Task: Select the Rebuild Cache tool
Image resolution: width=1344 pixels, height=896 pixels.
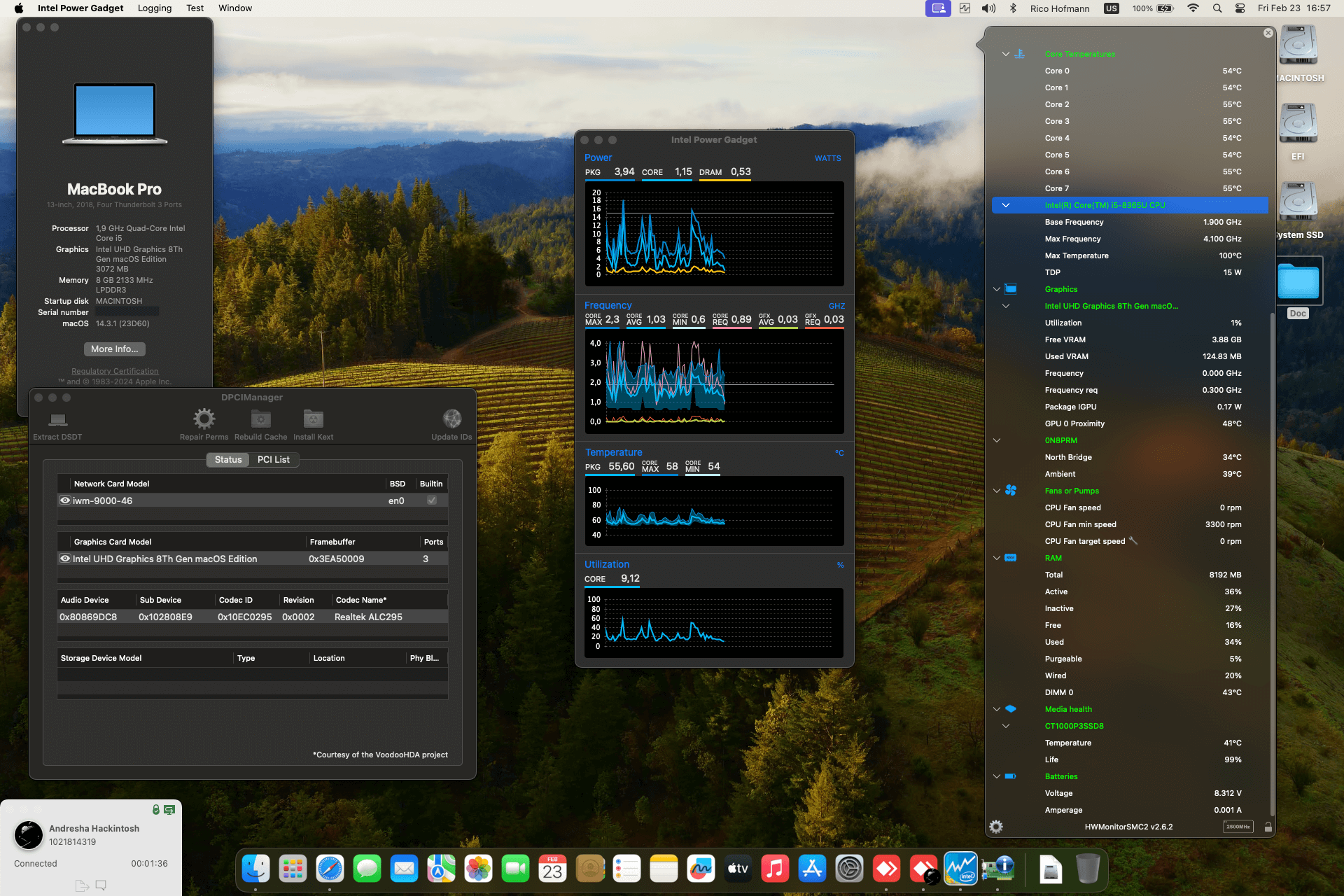Action: pyautogui.click(x=260, y=420)
